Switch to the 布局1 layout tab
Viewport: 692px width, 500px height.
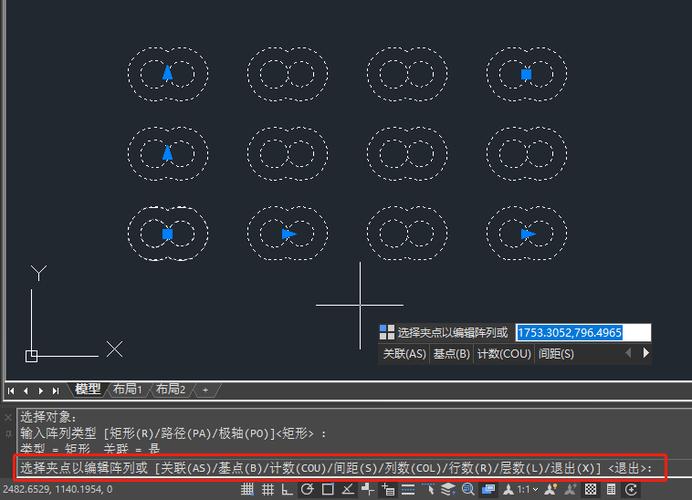click(127, 389)
